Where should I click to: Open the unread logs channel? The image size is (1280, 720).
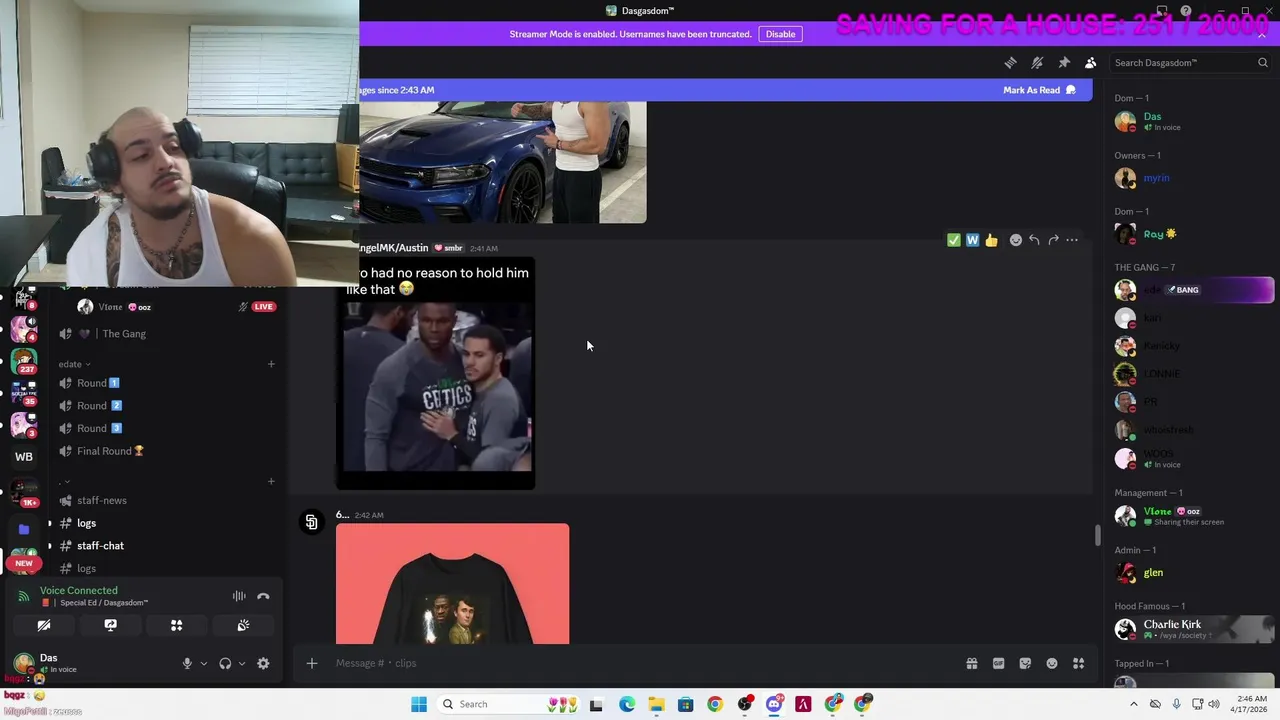[86, 523]
